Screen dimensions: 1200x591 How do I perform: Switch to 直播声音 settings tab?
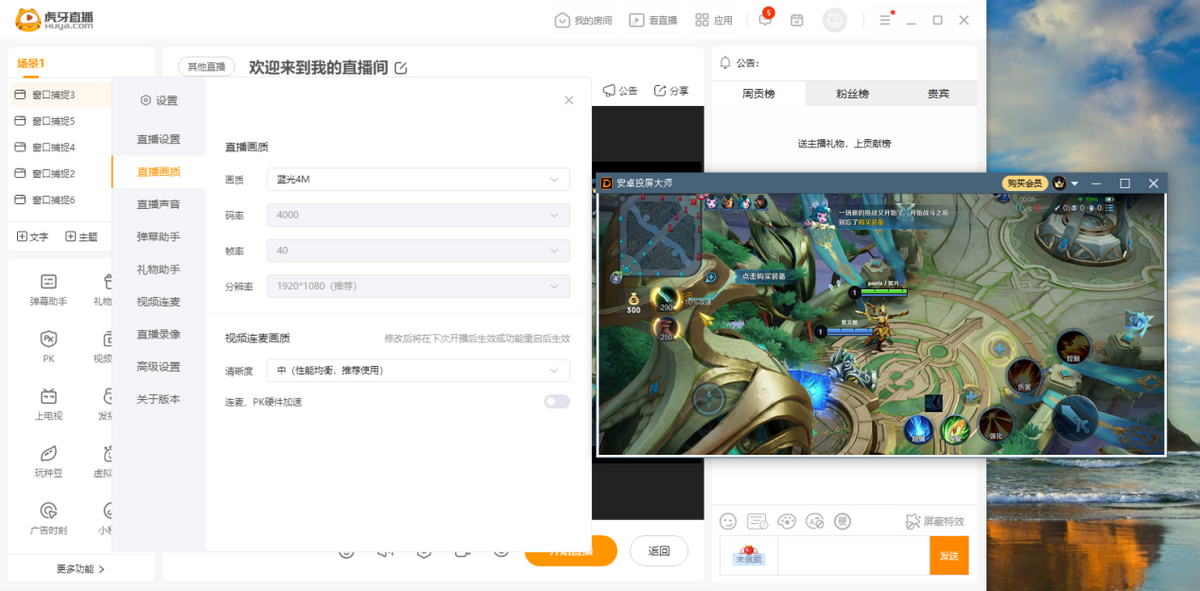[159, 204]
